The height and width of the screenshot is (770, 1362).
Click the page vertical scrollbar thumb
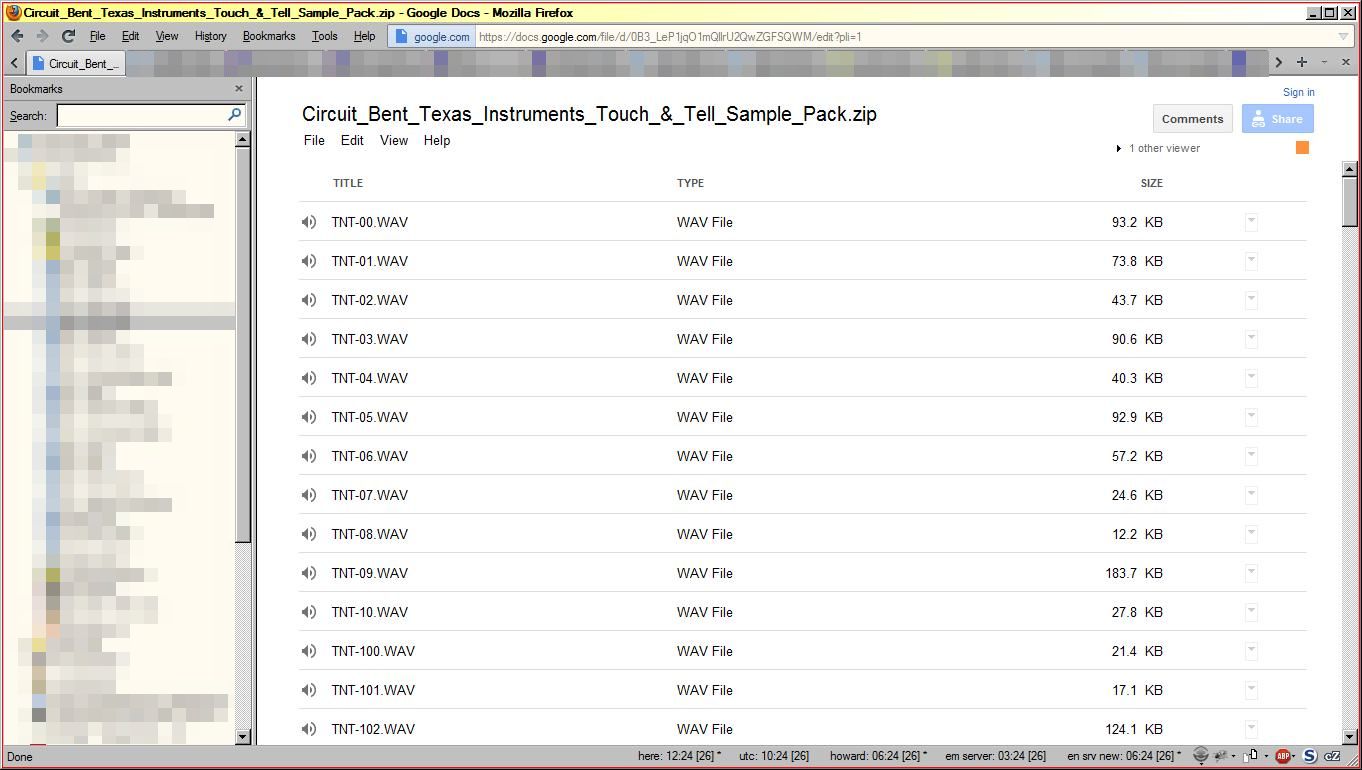coord(1349,203)
